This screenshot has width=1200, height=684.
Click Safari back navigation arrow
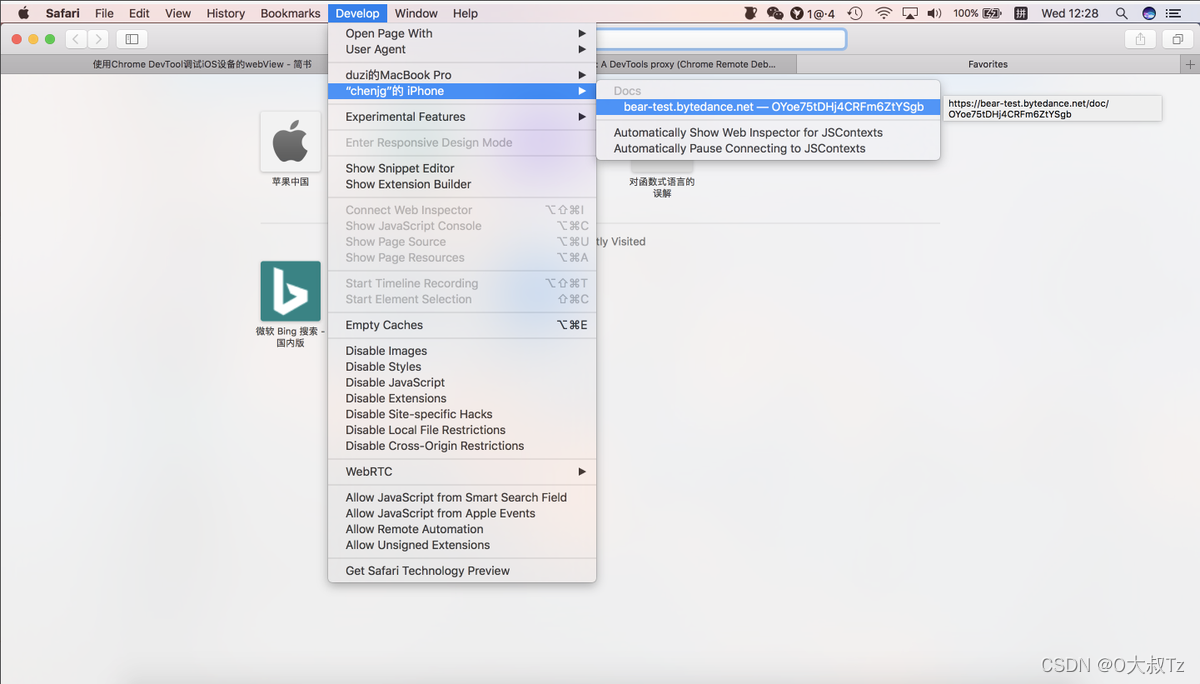[76, 39]
